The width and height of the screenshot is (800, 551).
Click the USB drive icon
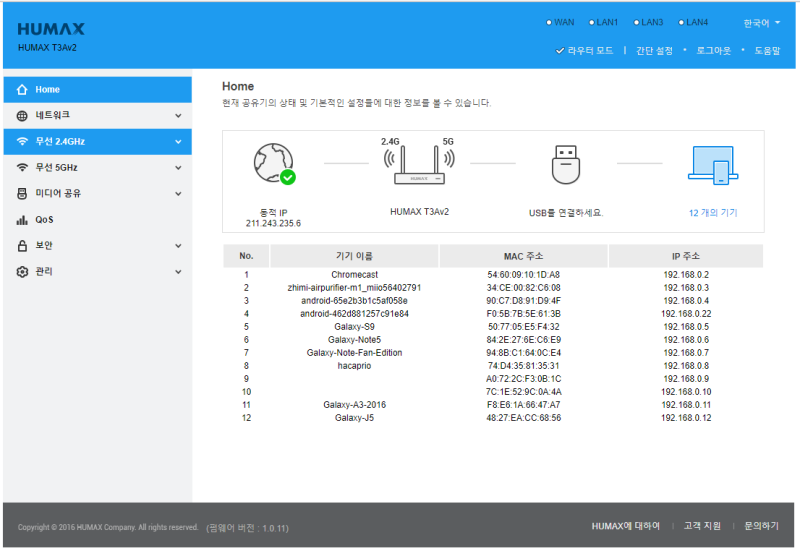[566, 165]
